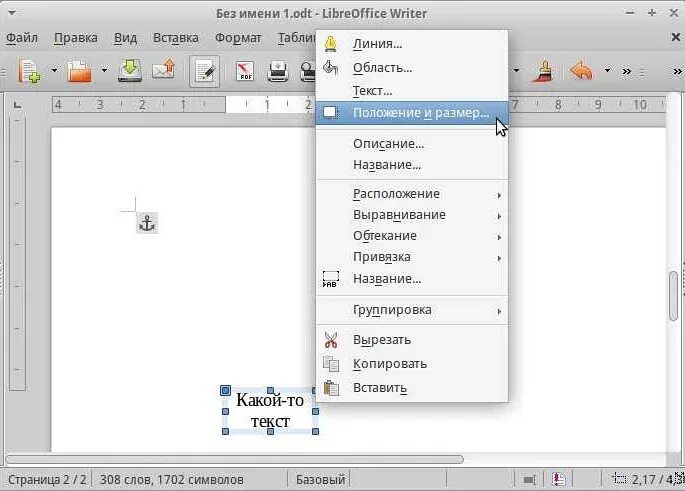Choose Текст... in the context menu
Viewport: 685px width, 491px height.
[412, 91]
